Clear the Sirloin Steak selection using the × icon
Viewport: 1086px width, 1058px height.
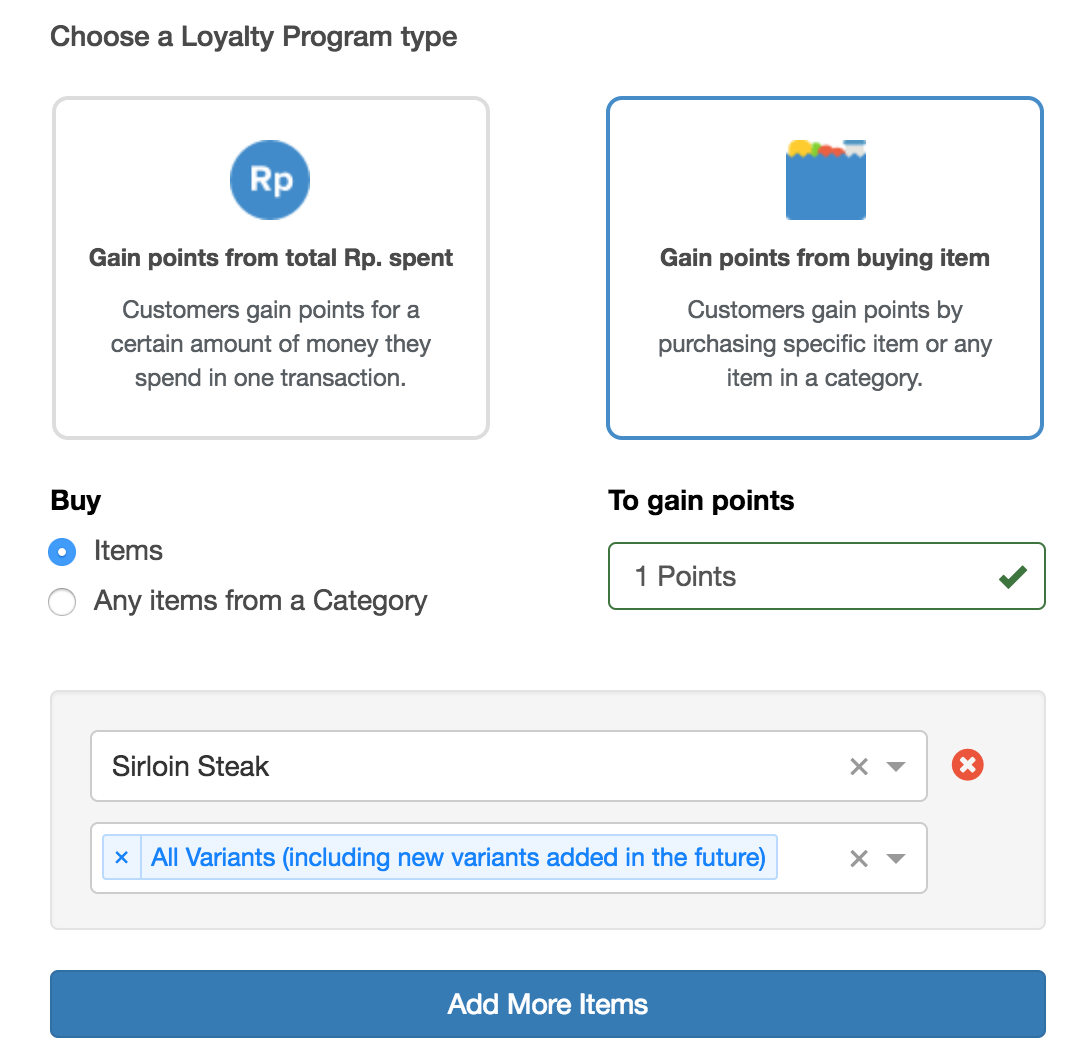tap(858, 765)
